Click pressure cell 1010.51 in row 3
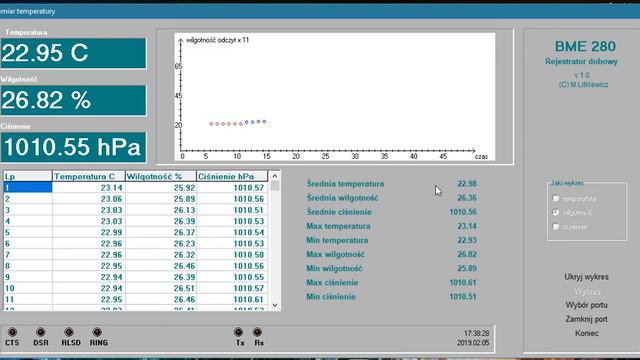The height and width of the screenshot is (360, 640). point(232,210)
